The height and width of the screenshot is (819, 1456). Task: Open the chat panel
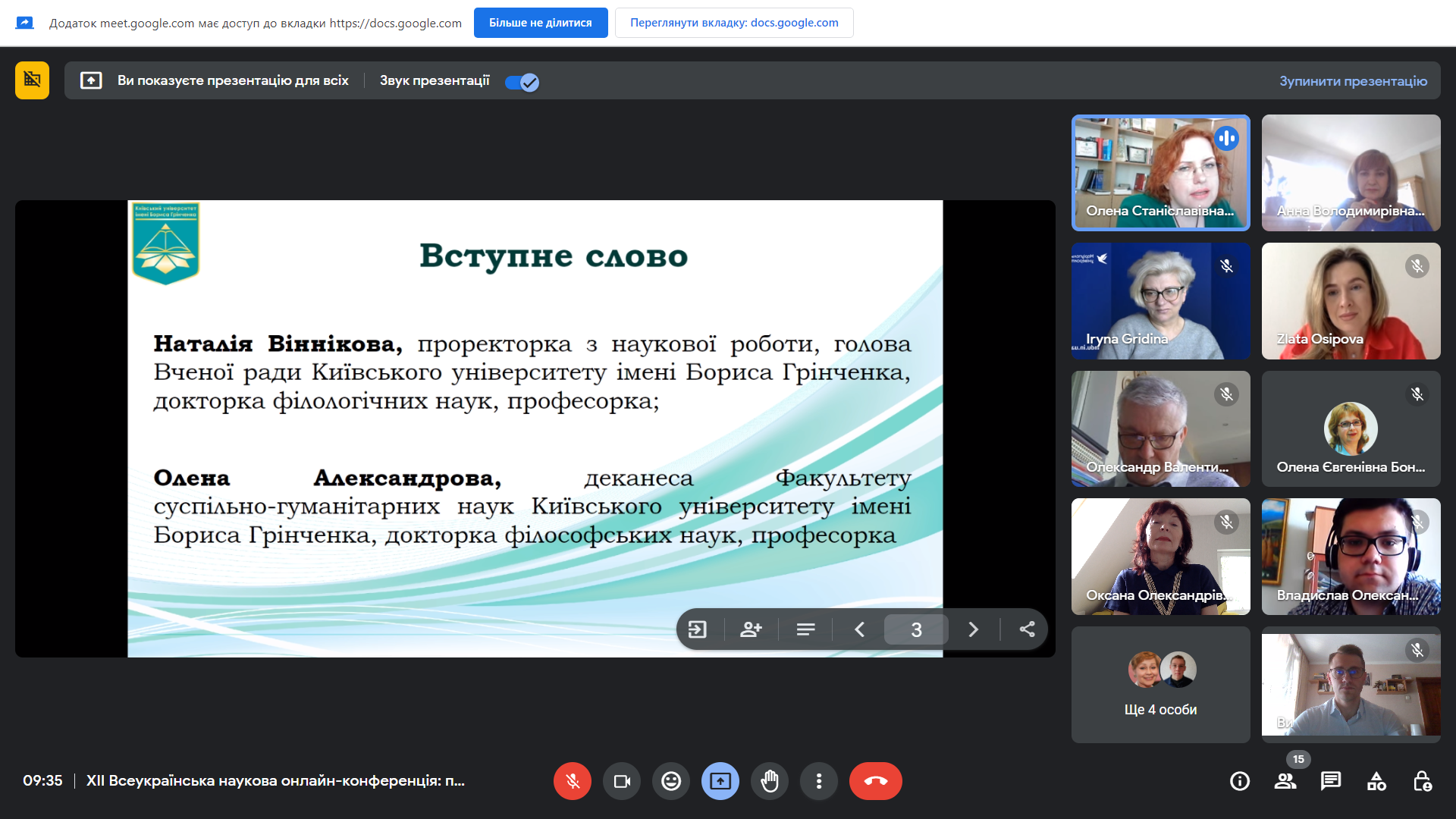coord(1331,781)
